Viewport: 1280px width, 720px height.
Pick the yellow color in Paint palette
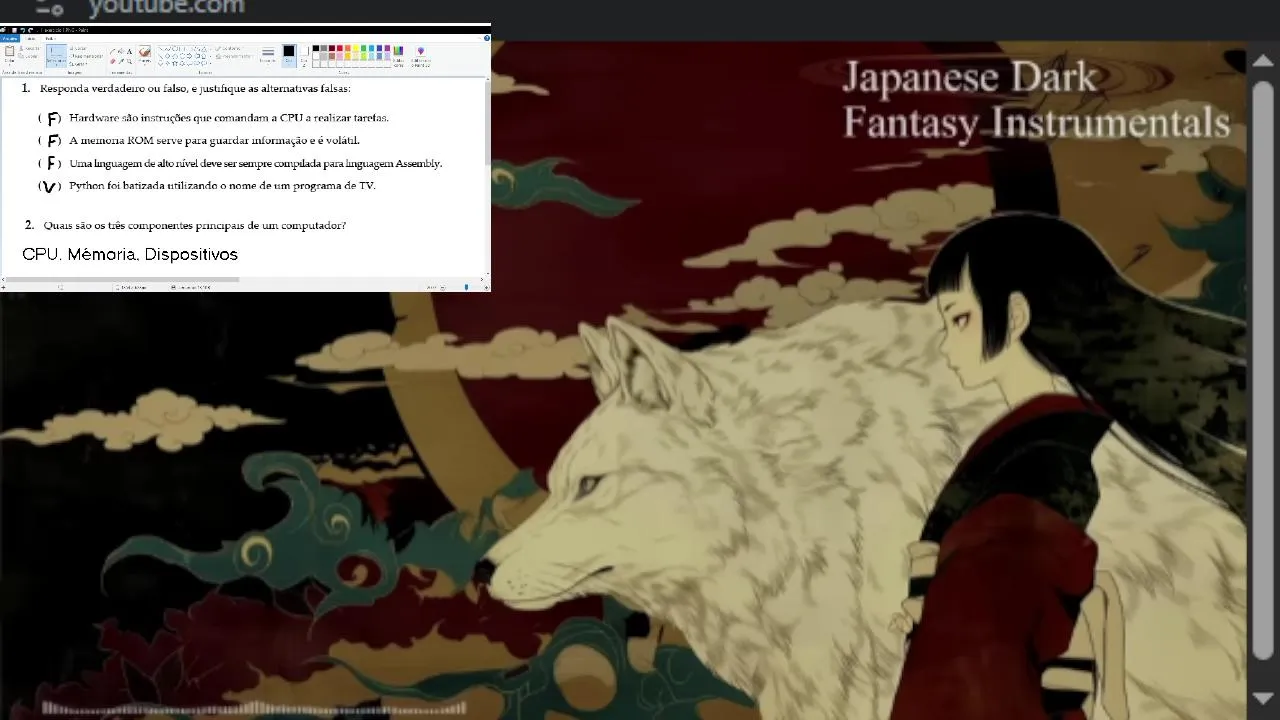coord(355,48)
